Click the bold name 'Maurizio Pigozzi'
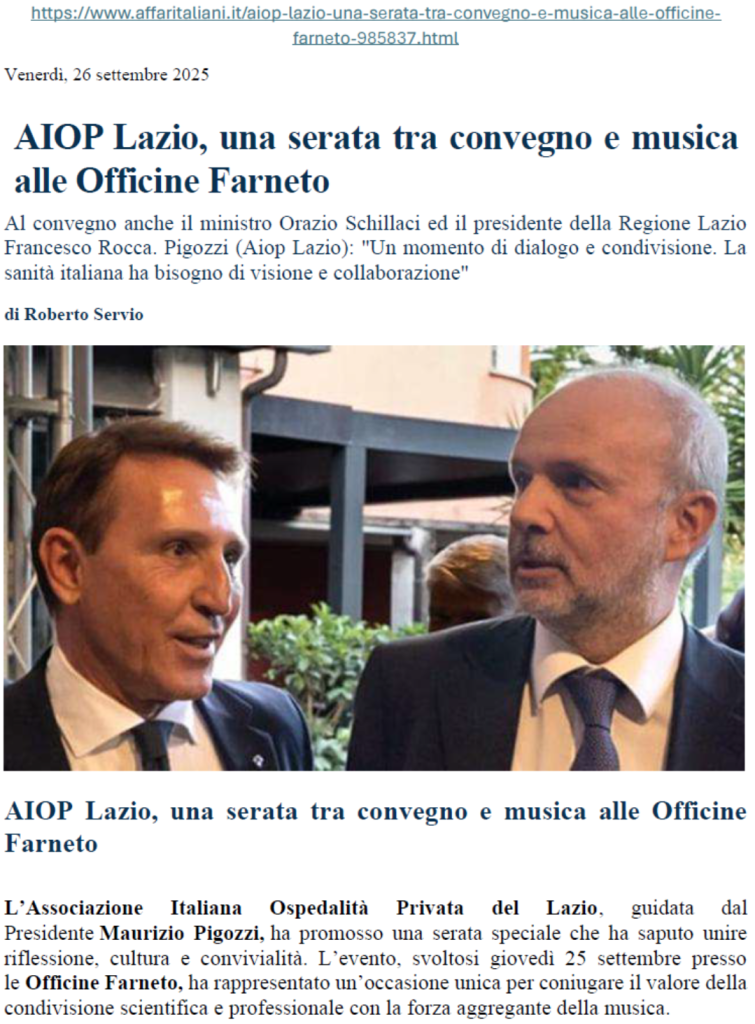The width and height of the screenshot is (755, 1024). click(182, 933)
